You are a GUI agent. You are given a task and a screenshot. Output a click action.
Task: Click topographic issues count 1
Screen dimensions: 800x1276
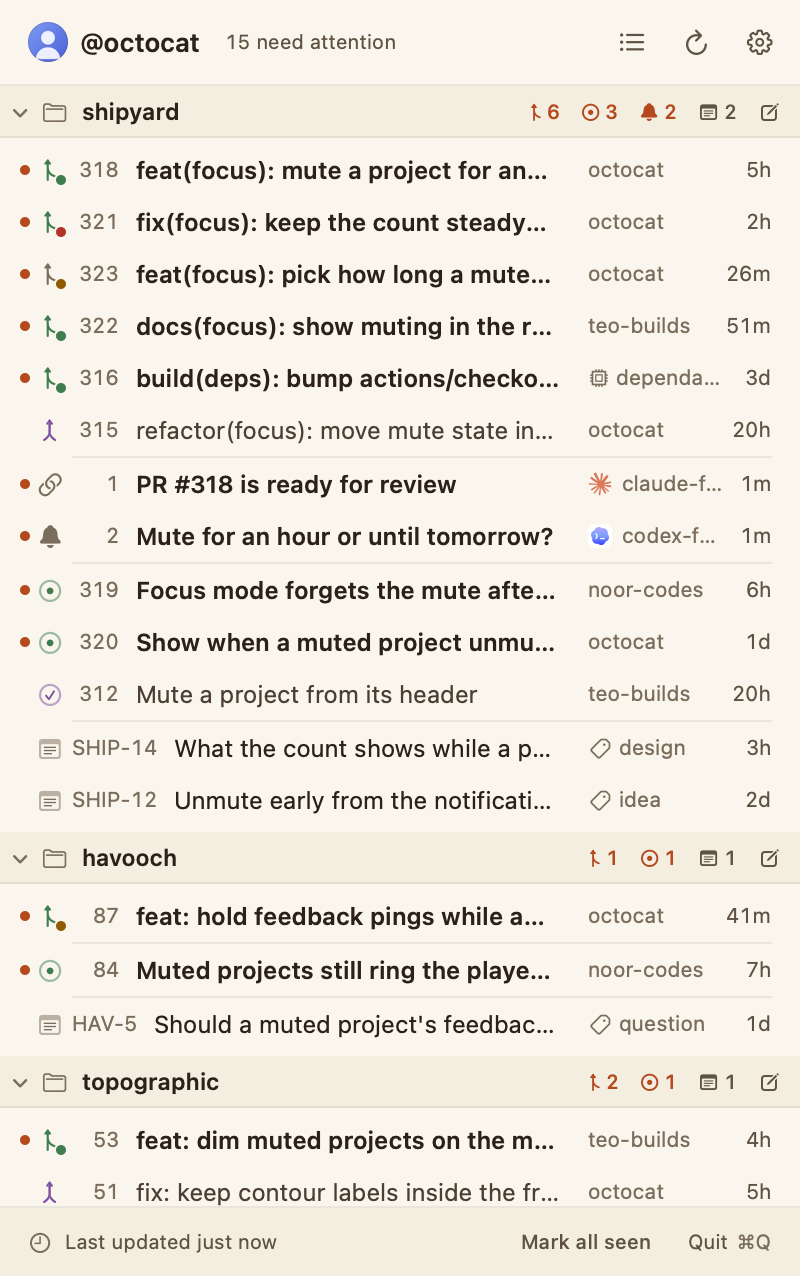coord(658,1082)
